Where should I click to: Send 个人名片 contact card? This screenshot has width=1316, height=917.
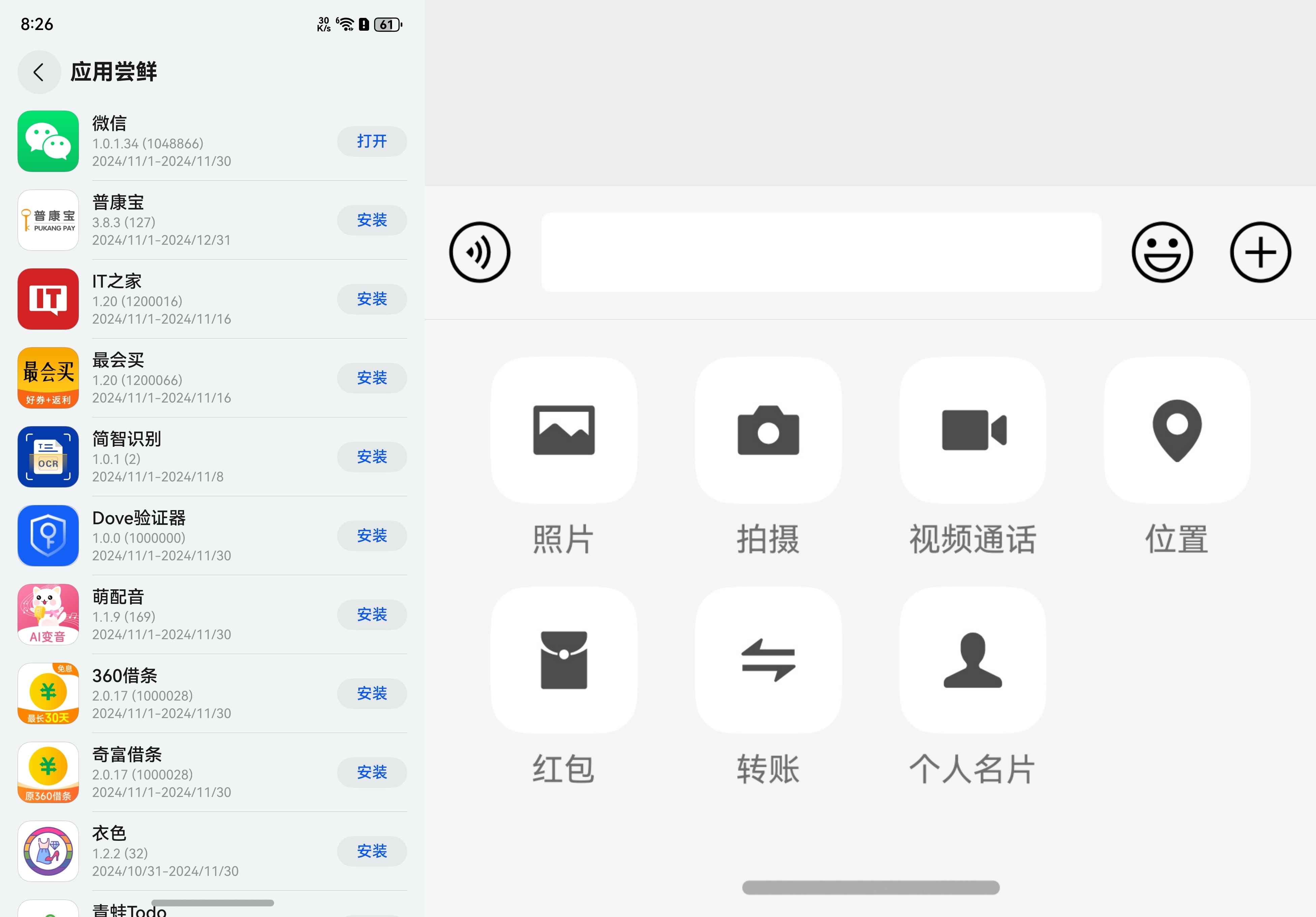click(973, 660)
